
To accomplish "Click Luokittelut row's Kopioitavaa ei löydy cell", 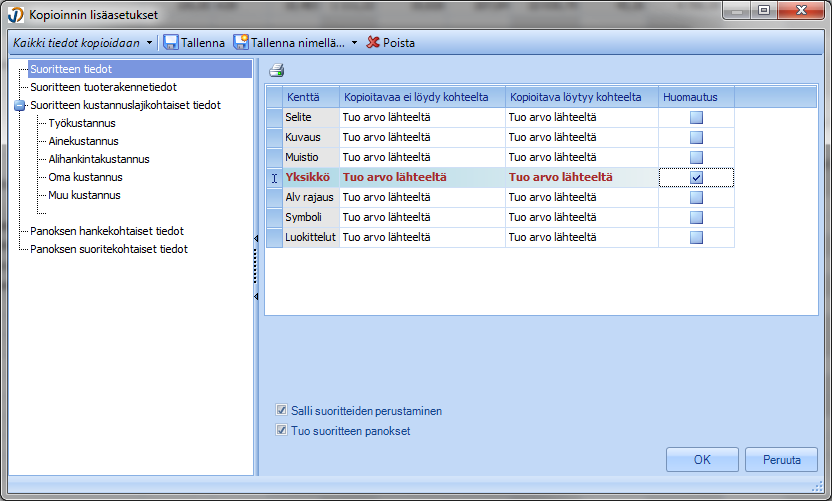I will tap(422, 237).
